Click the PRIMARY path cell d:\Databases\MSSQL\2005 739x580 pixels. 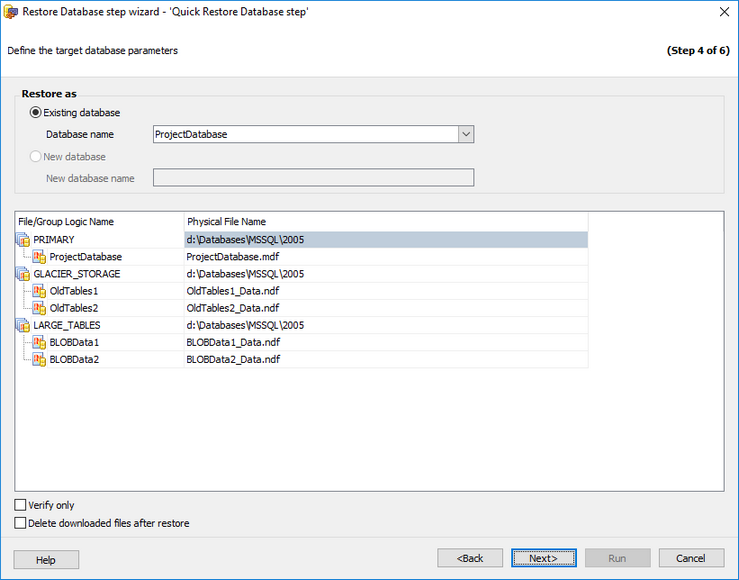tap(386, 240)
